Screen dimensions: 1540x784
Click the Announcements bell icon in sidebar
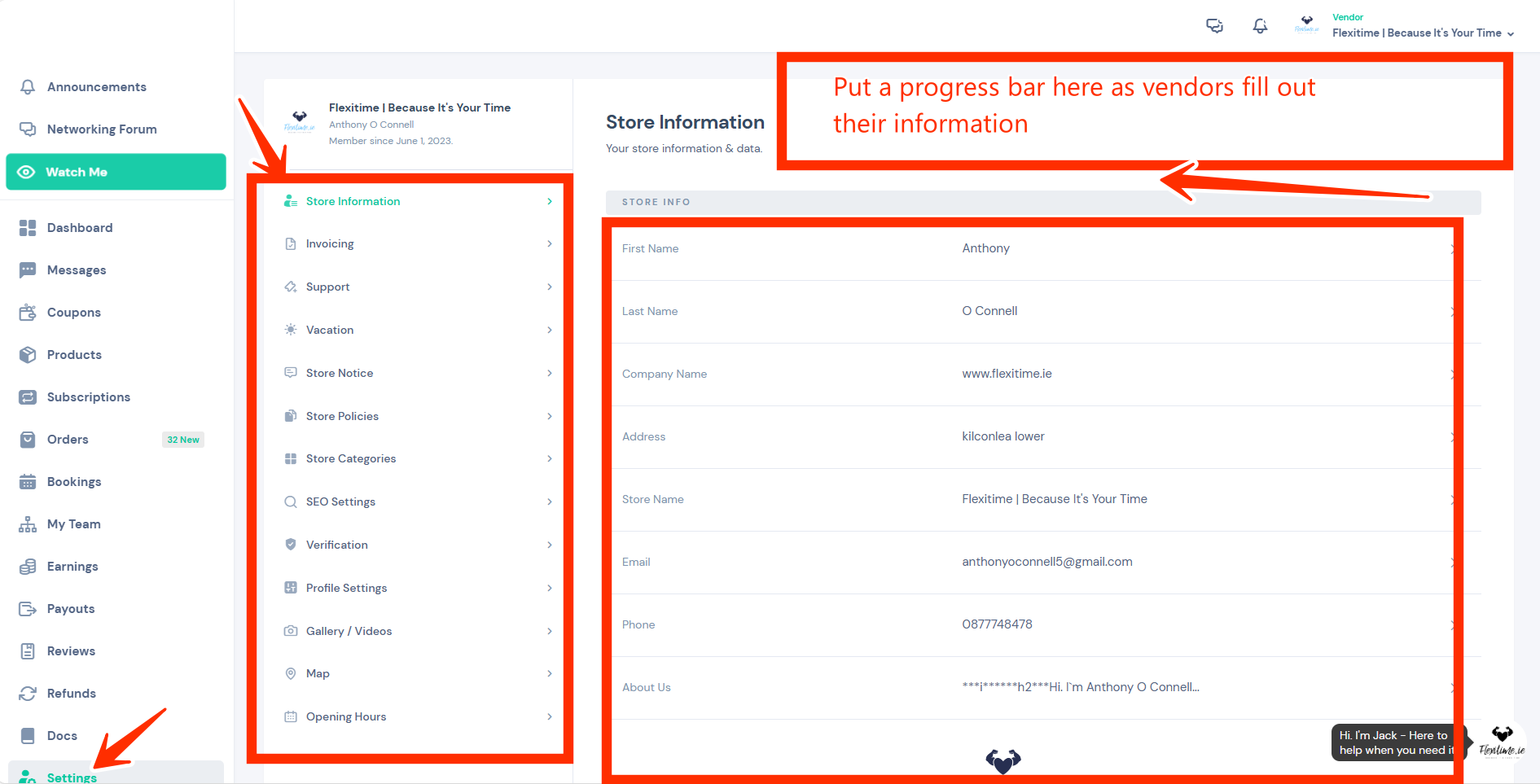[28, 87]
